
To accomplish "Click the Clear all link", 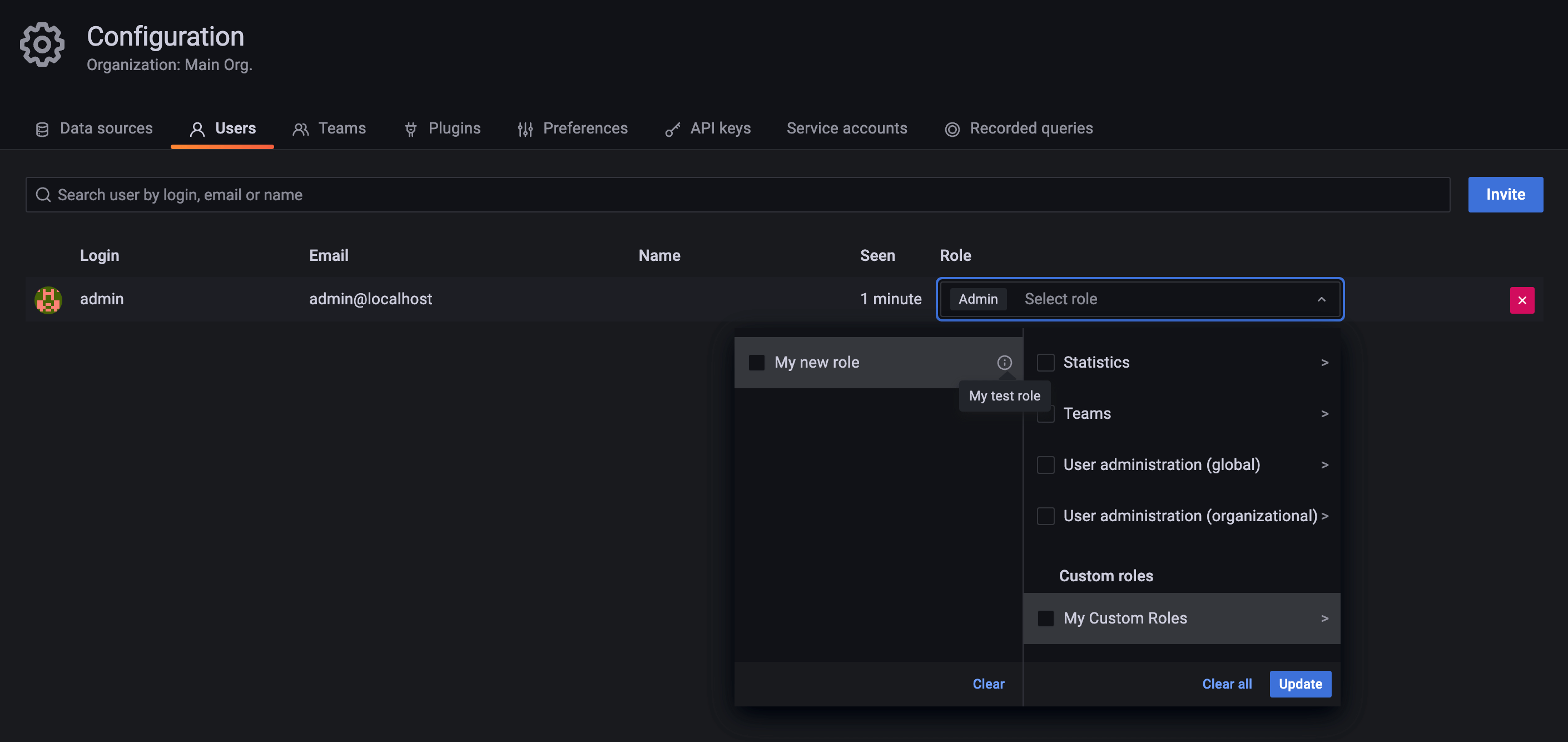I will pos(1227,684).
